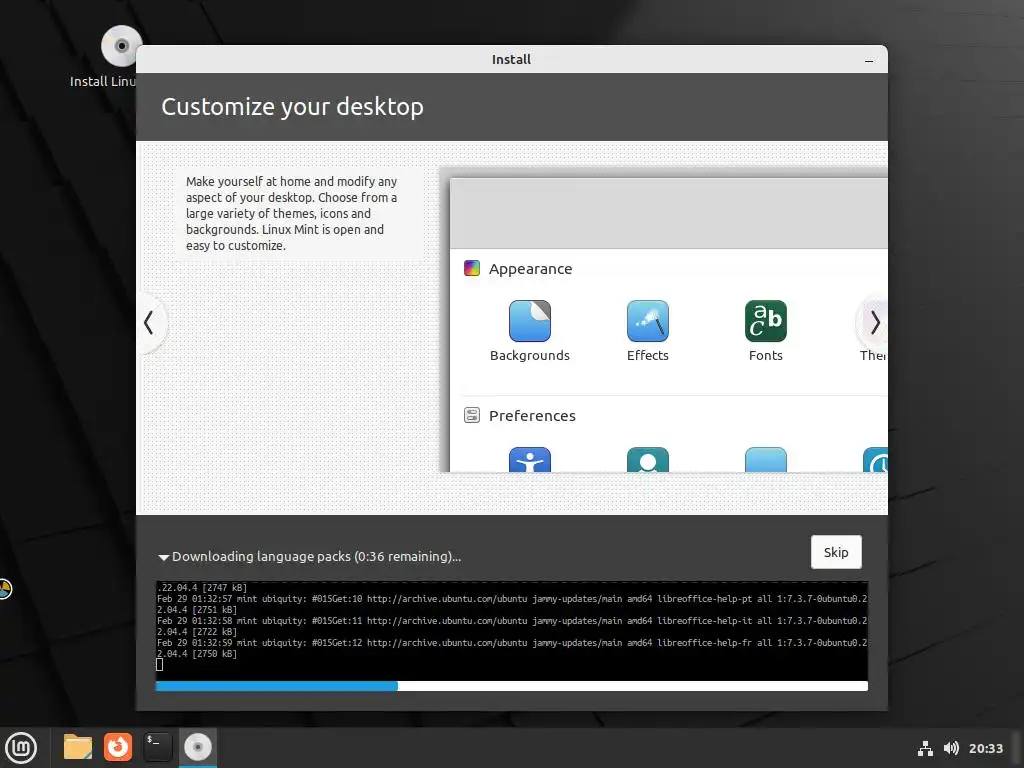Click the 'Make yourself at home' description
Image resolution: width=1024 pixels, height=768 pixels.
292,214
